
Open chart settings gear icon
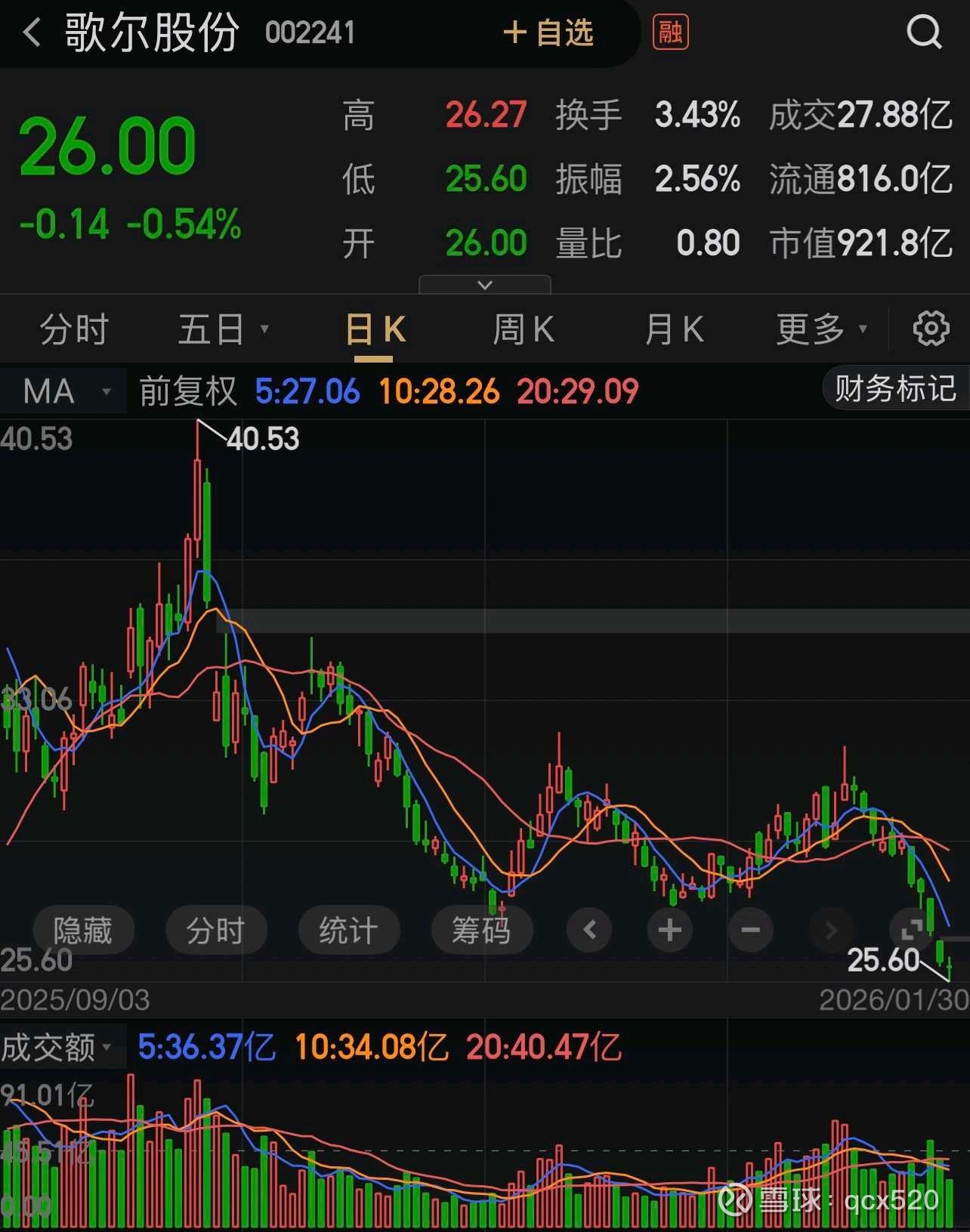click(931, 329)
